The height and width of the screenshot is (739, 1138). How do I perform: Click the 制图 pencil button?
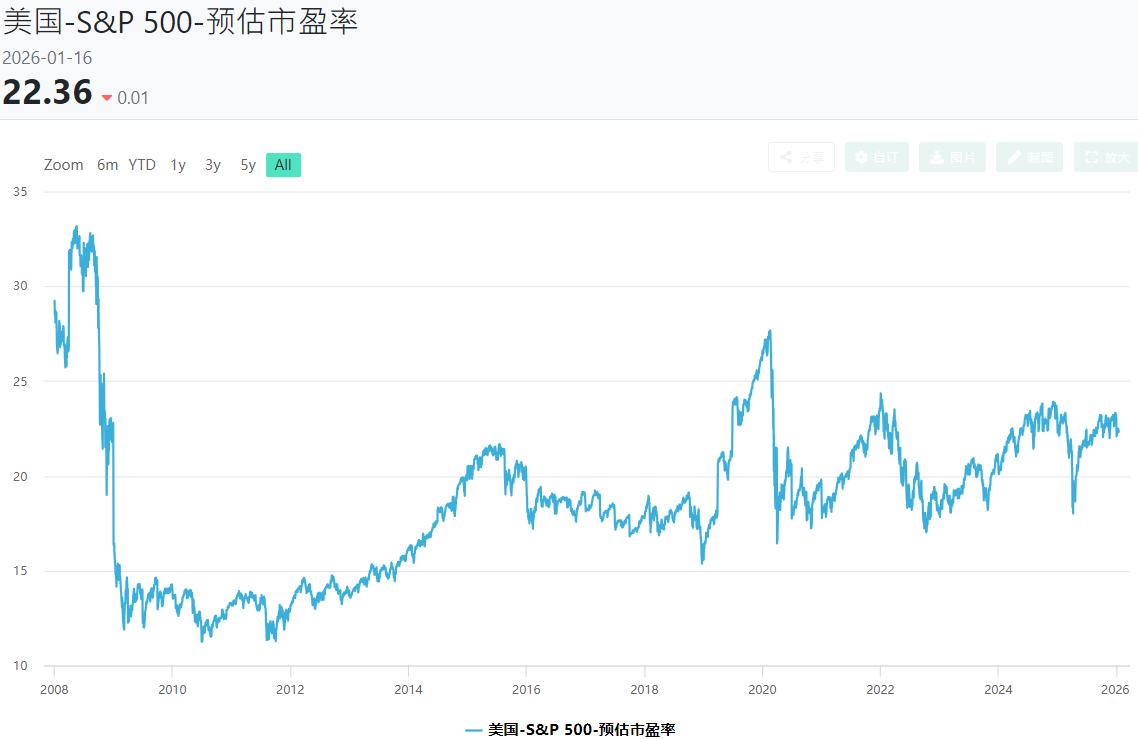1029,157
